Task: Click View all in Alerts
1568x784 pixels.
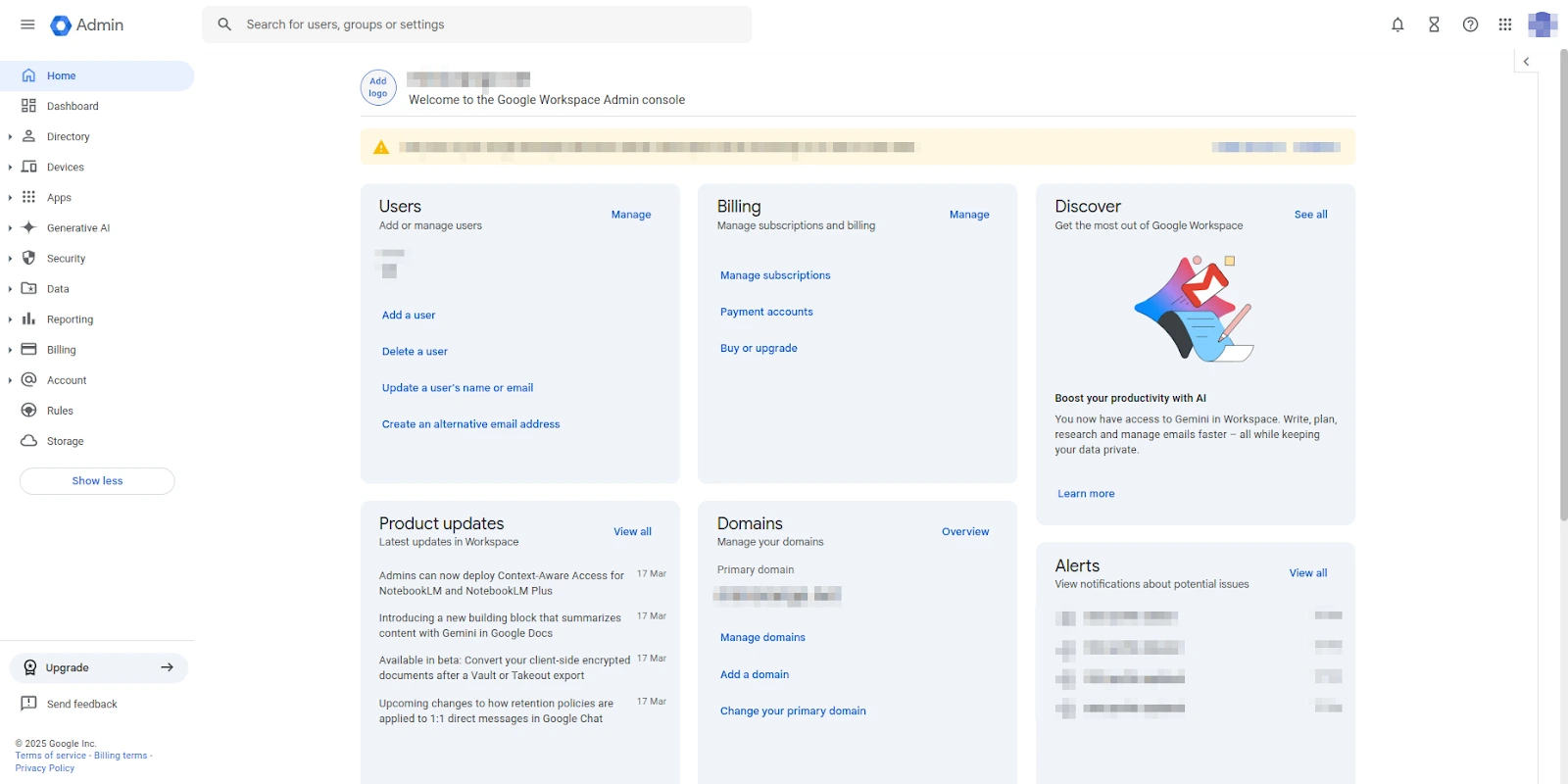Action: pyautogui.click(x=1308, y=573)
